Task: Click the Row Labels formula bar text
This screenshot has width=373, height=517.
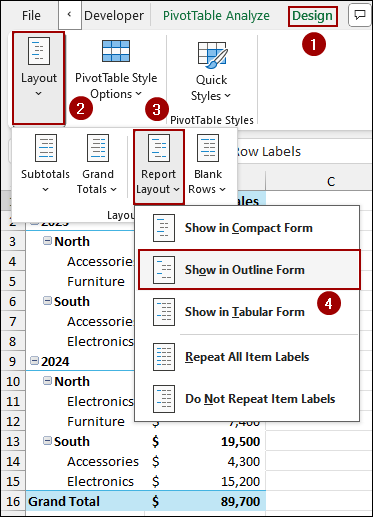Action: [269, 152]
